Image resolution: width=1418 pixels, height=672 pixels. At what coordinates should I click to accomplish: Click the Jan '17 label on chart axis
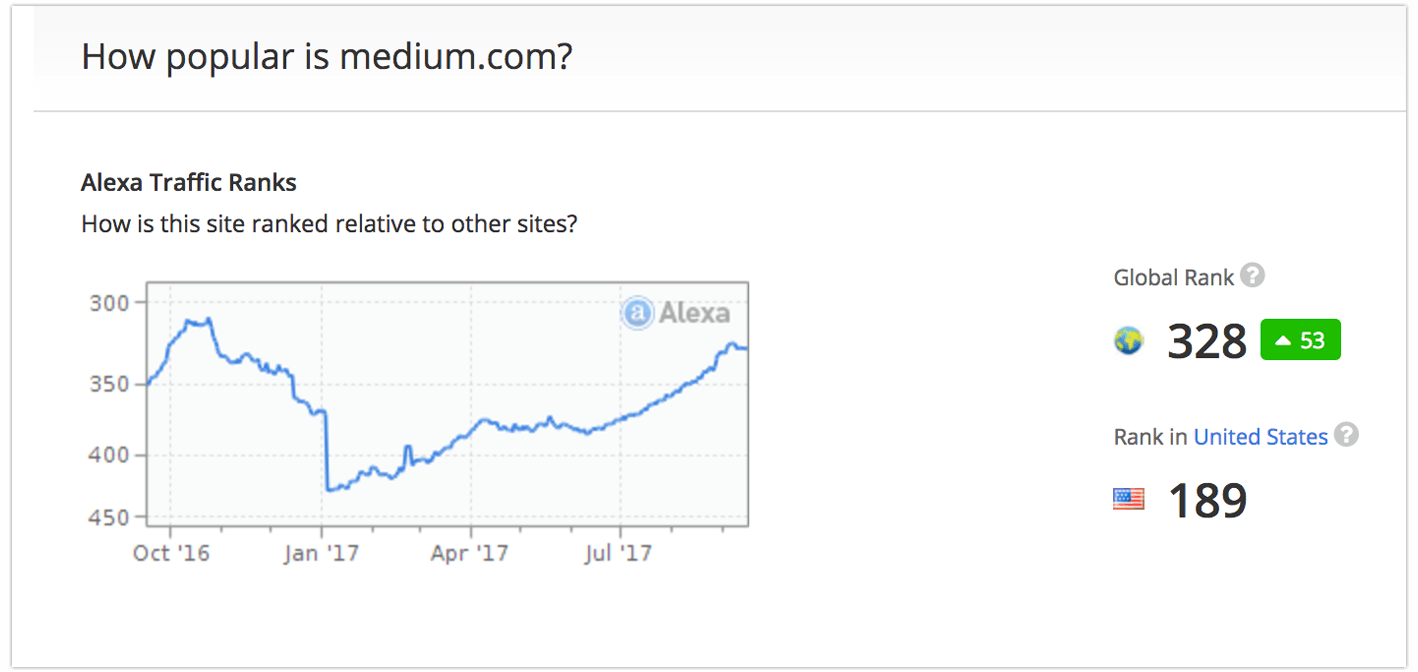(x=321, y=553)
